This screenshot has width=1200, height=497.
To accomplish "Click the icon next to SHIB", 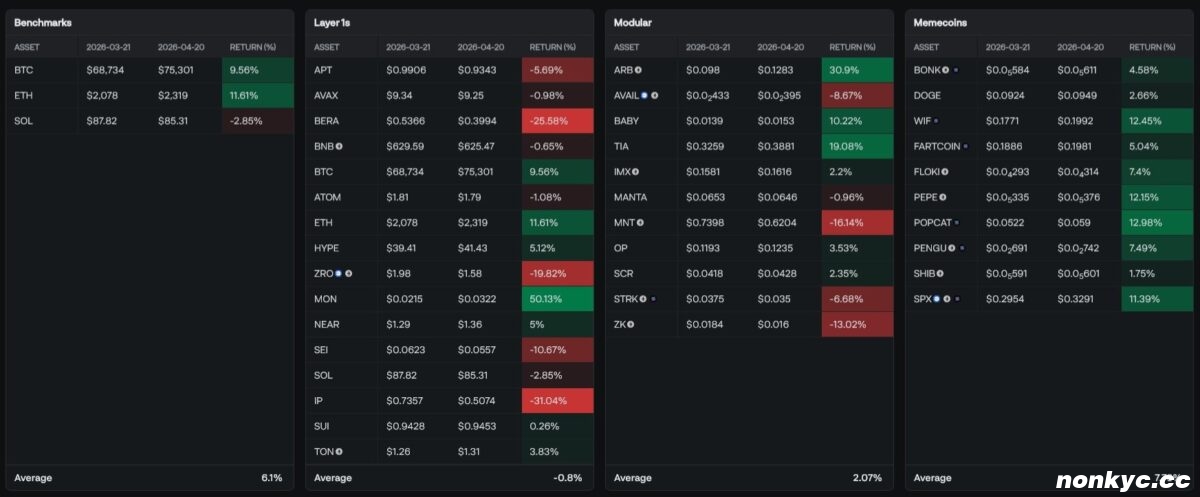I will coord(940,273).
